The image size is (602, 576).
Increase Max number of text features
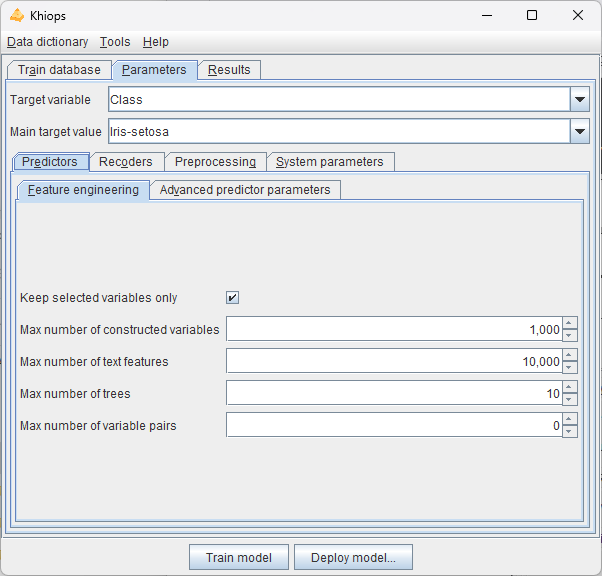569,355
